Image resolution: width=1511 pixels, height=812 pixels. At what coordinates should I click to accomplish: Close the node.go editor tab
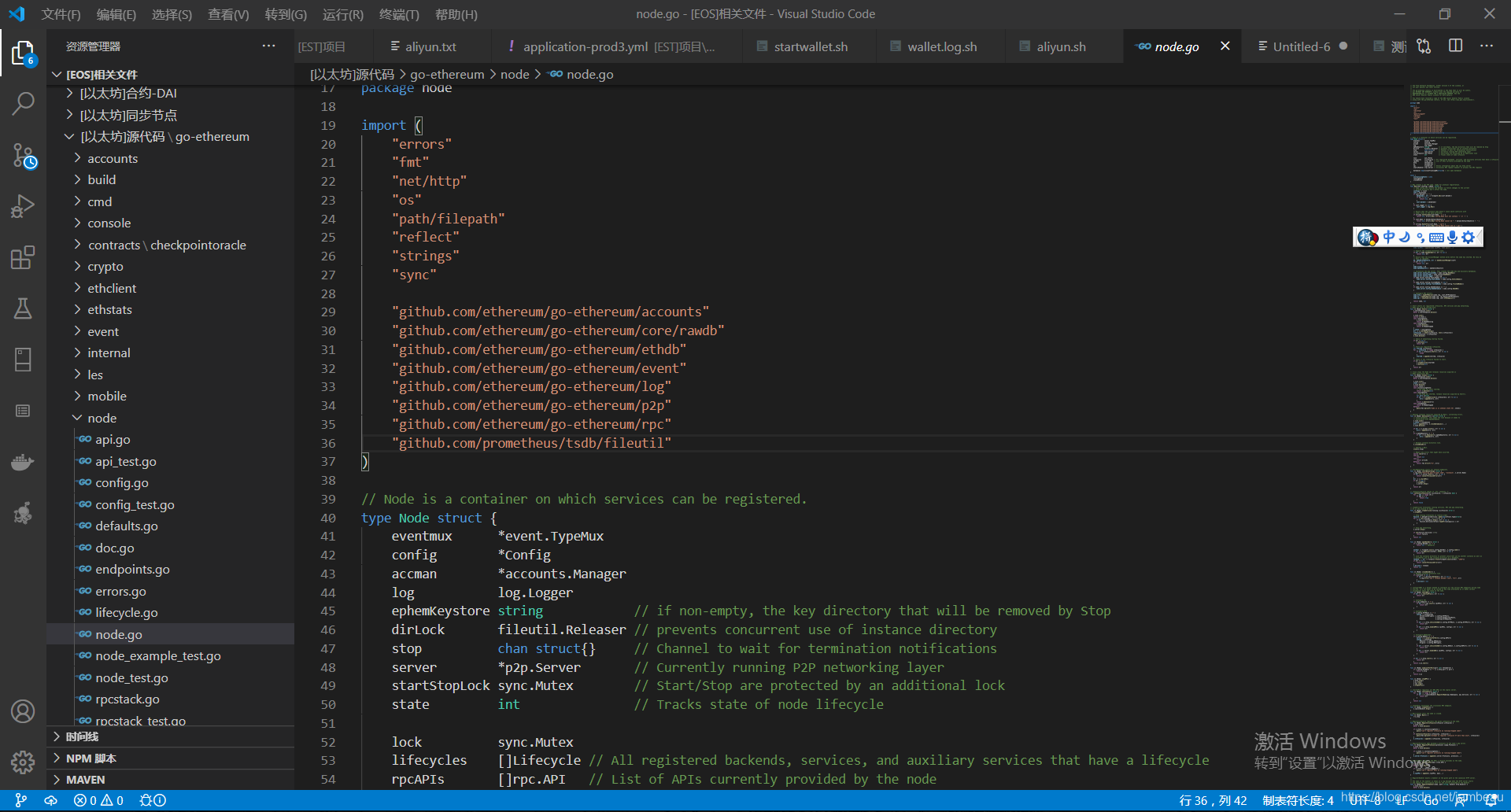(x=1225, y=46)
